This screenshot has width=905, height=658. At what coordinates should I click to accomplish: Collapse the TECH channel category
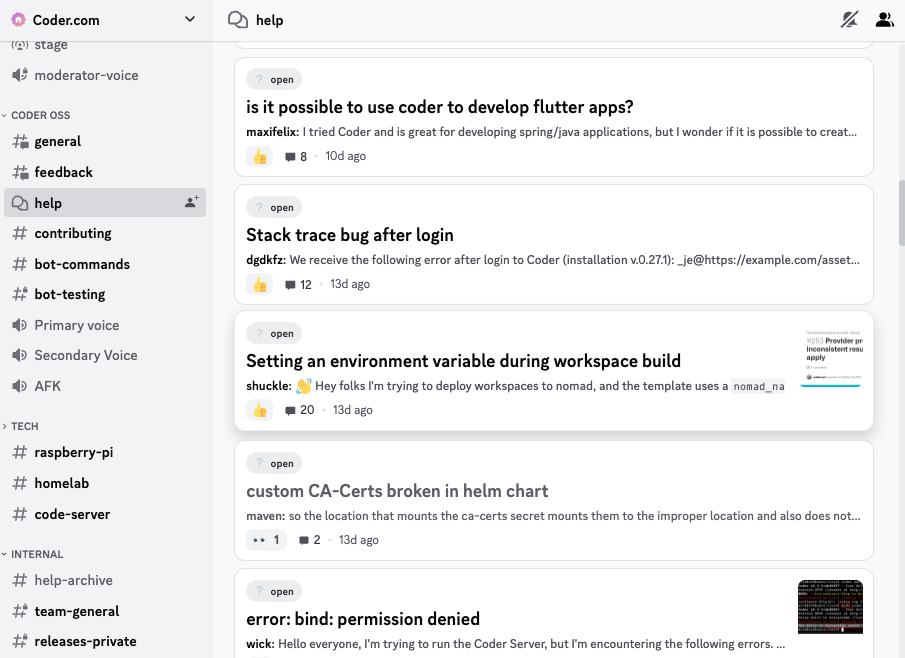tap(24, 426)
